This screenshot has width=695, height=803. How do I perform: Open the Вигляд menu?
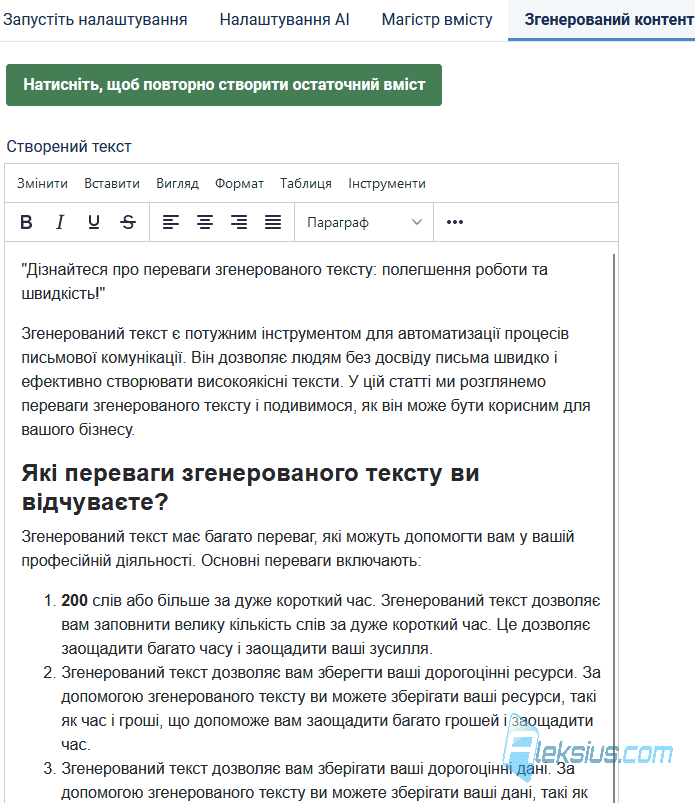tap(177, 183)
